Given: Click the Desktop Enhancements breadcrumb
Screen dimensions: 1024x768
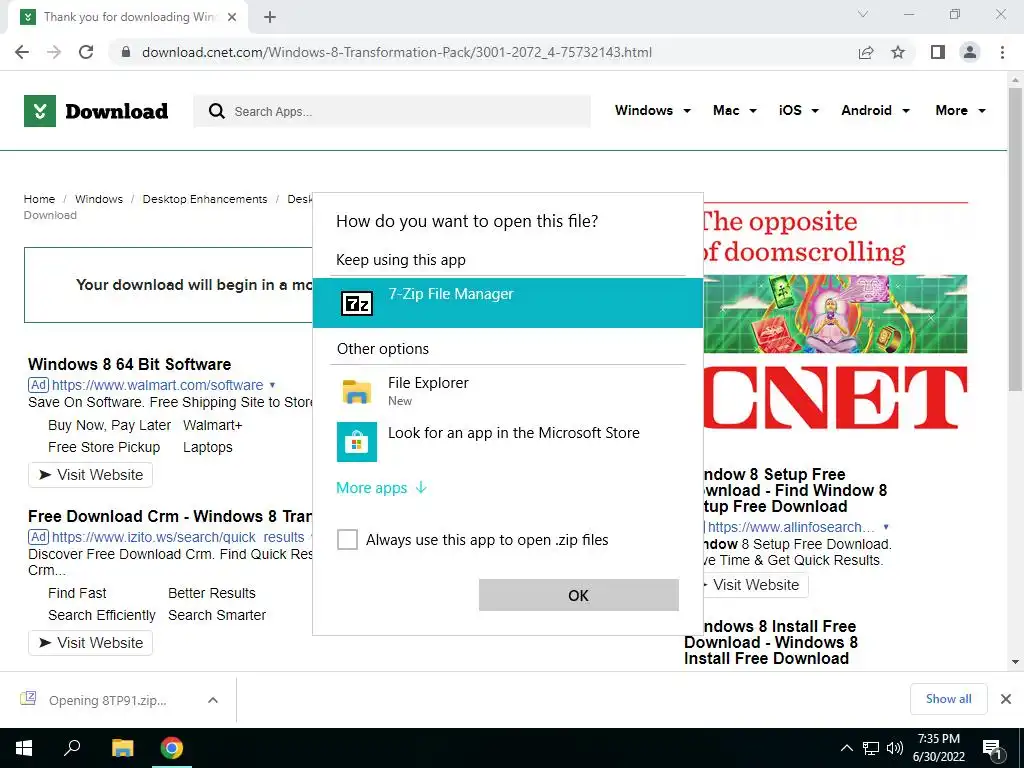Looking at the screenshot, I should (x=205, y=199).
